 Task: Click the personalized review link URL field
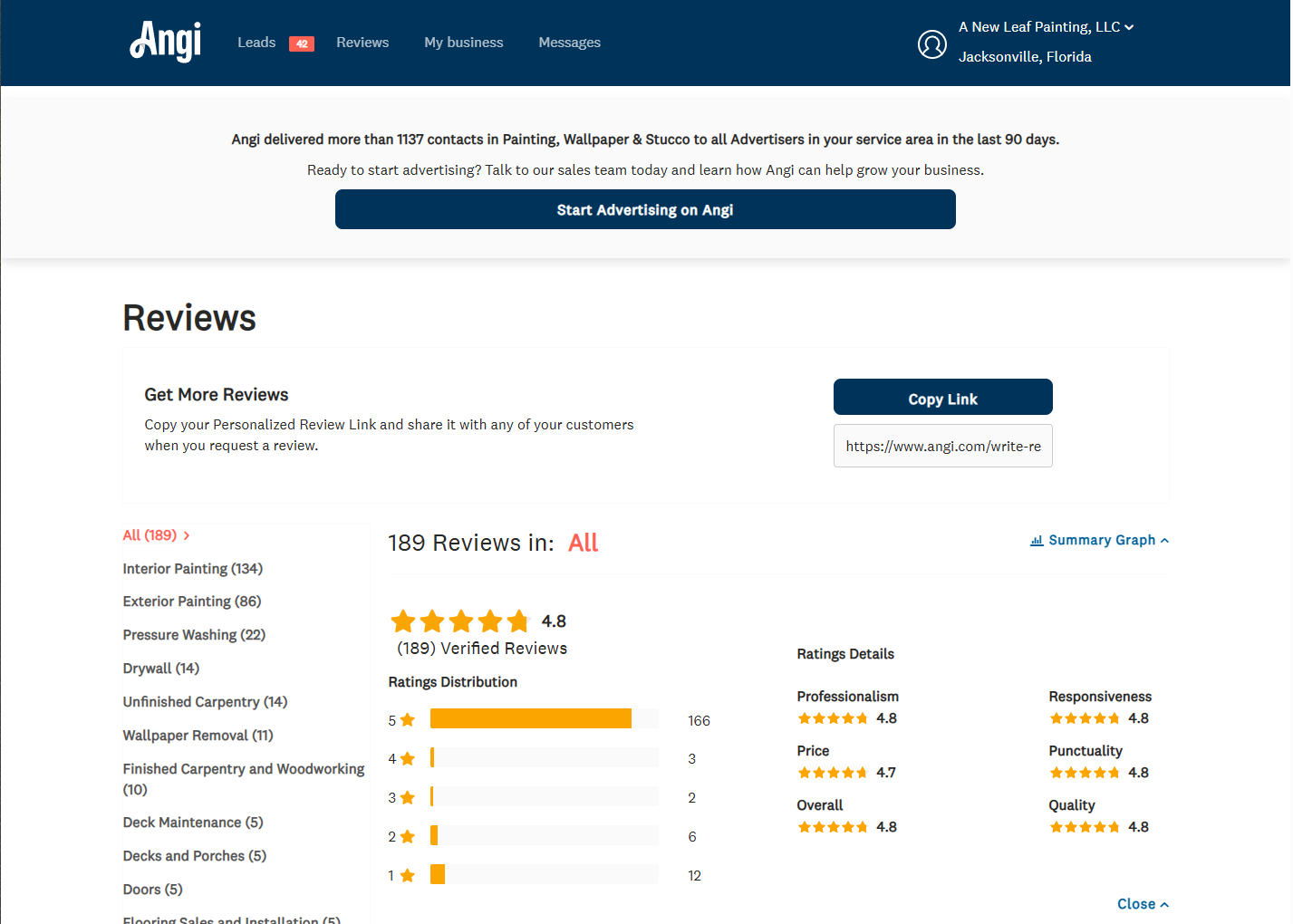coord(942,446)
